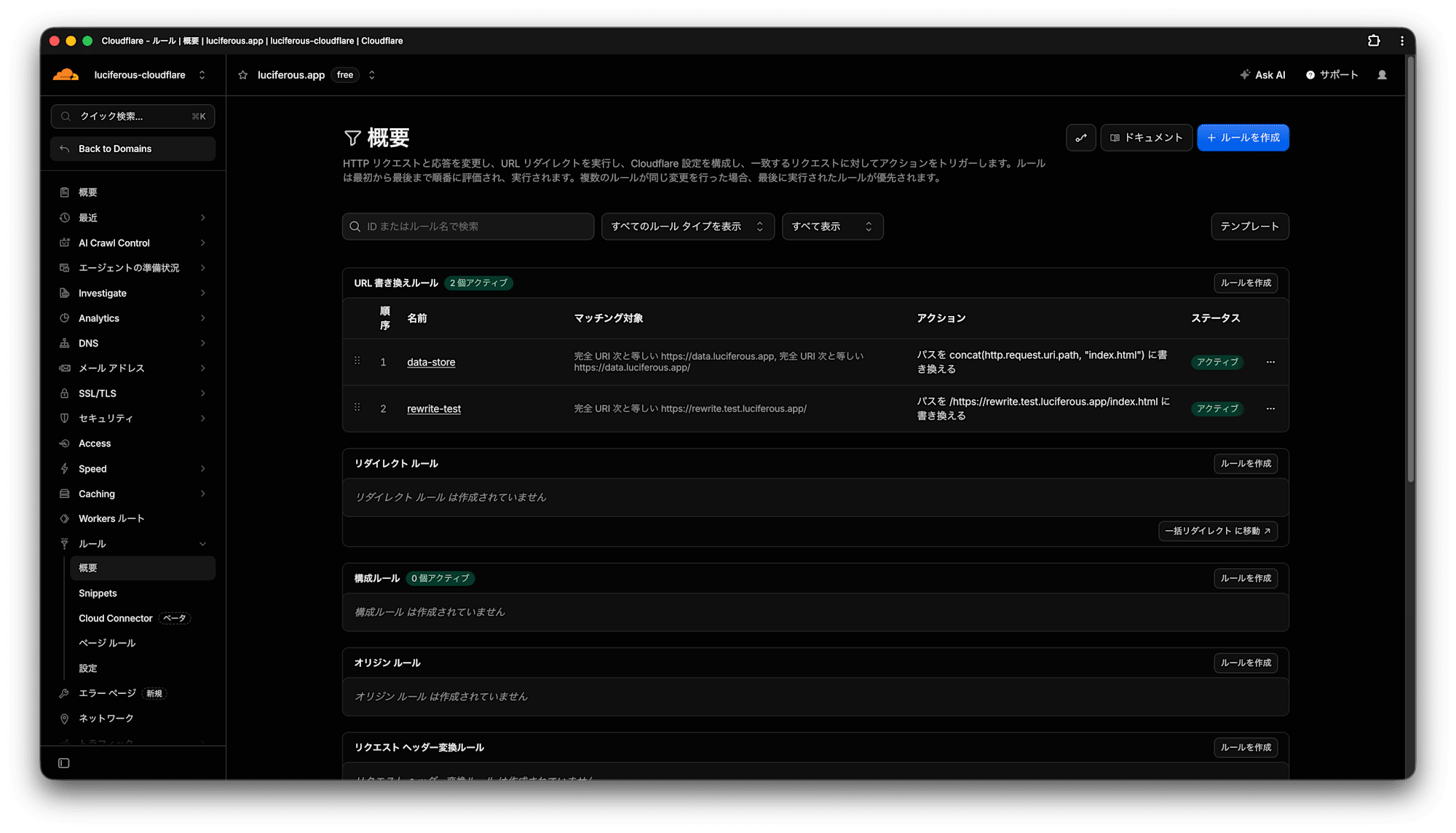Collapse the ルール sidebar section
This screenshot has width=1456, height=833.
[x=203, y=544]
